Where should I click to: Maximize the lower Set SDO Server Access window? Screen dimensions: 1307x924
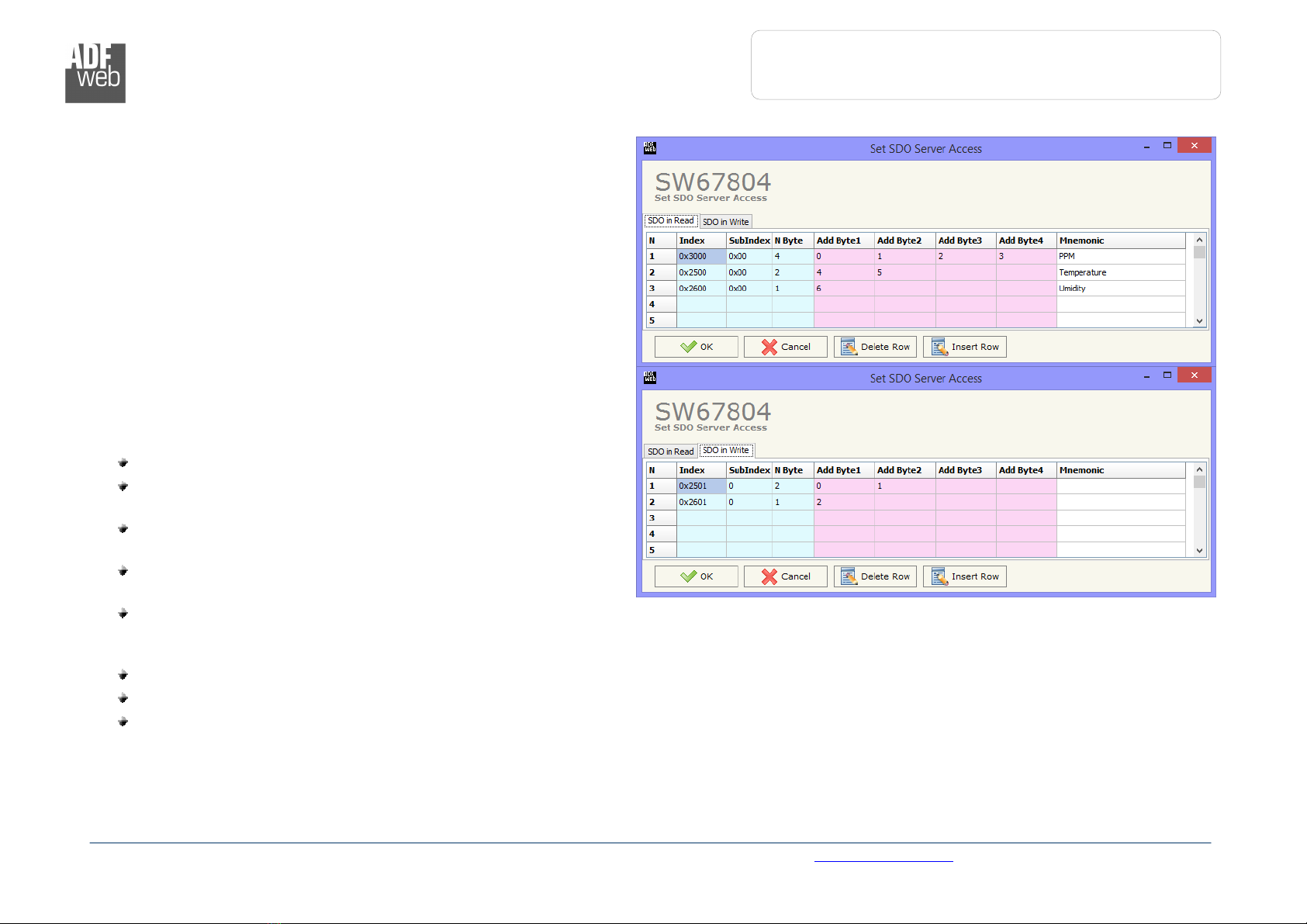[x=1167, y=375]
